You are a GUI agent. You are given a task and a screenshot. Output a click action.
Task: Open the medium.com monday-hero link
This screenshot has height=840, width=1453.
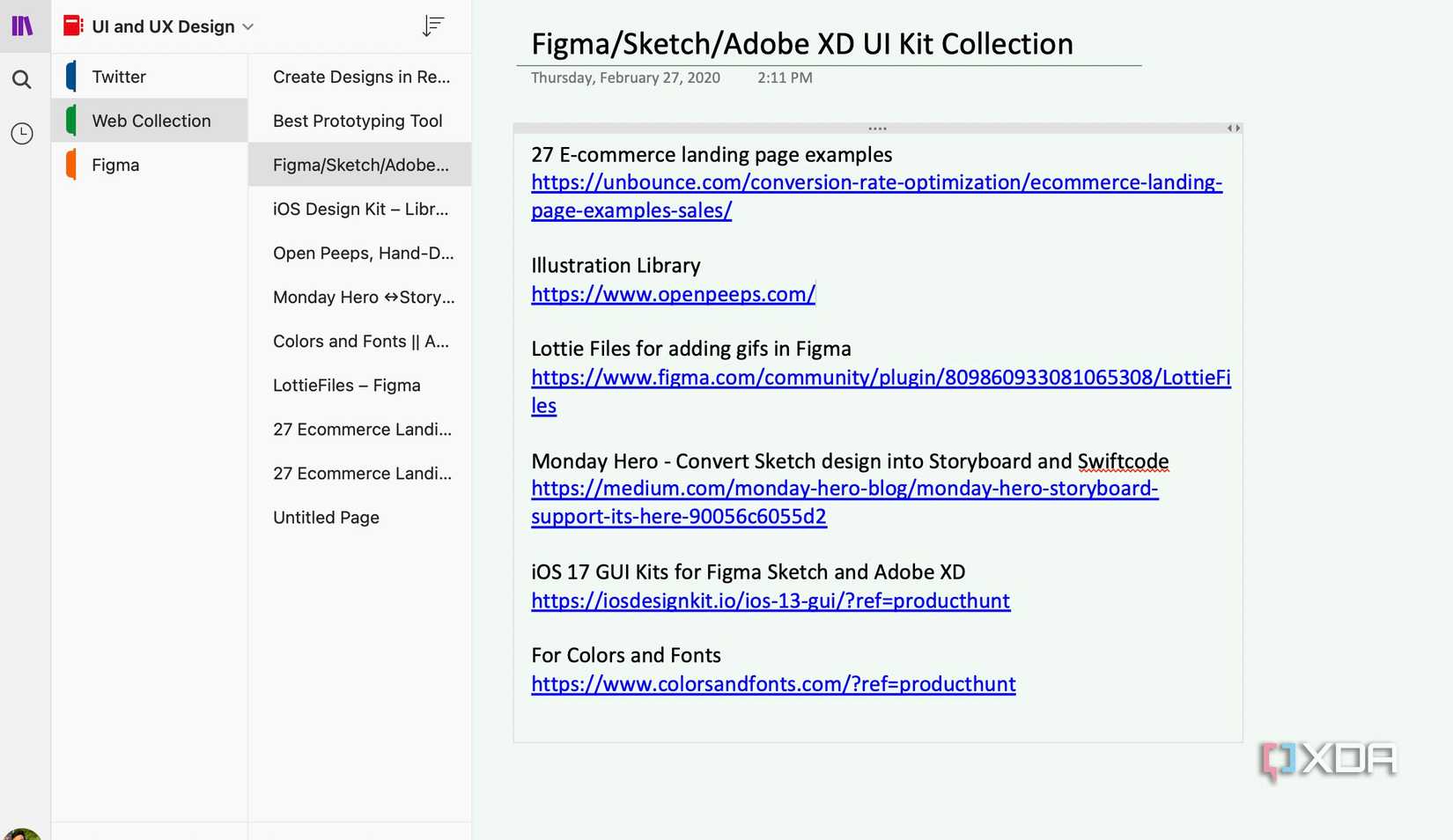point(845,503)
